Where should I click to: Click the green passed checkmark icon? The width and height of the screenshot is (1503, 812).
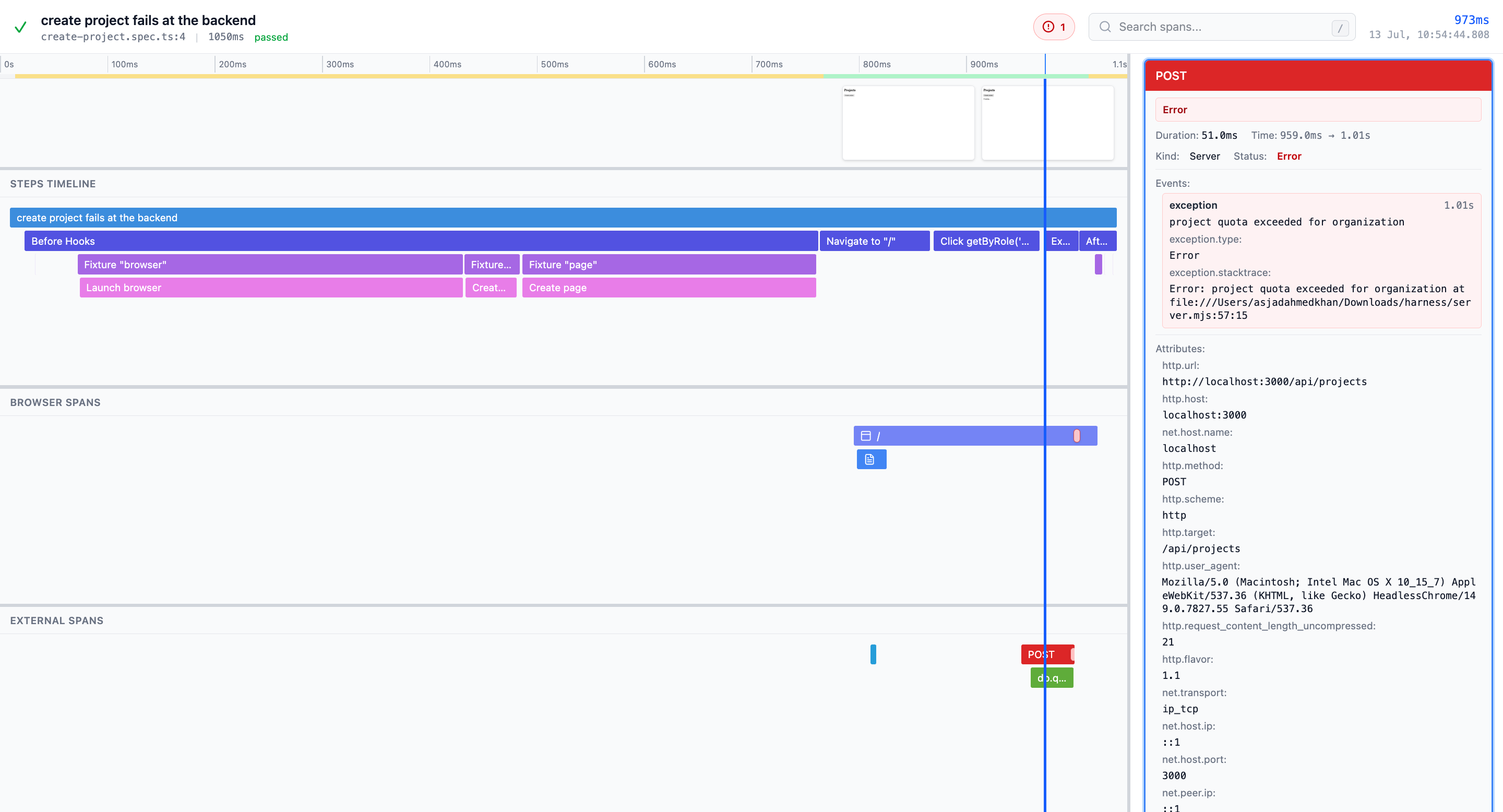(x=20, y=28)
